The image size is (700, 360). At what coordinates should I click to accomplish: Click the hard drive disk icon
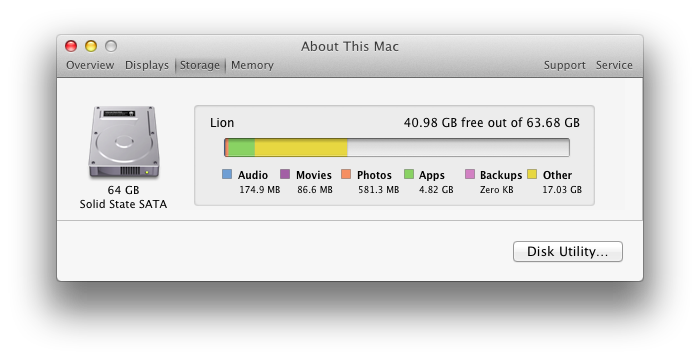point(124,142)
